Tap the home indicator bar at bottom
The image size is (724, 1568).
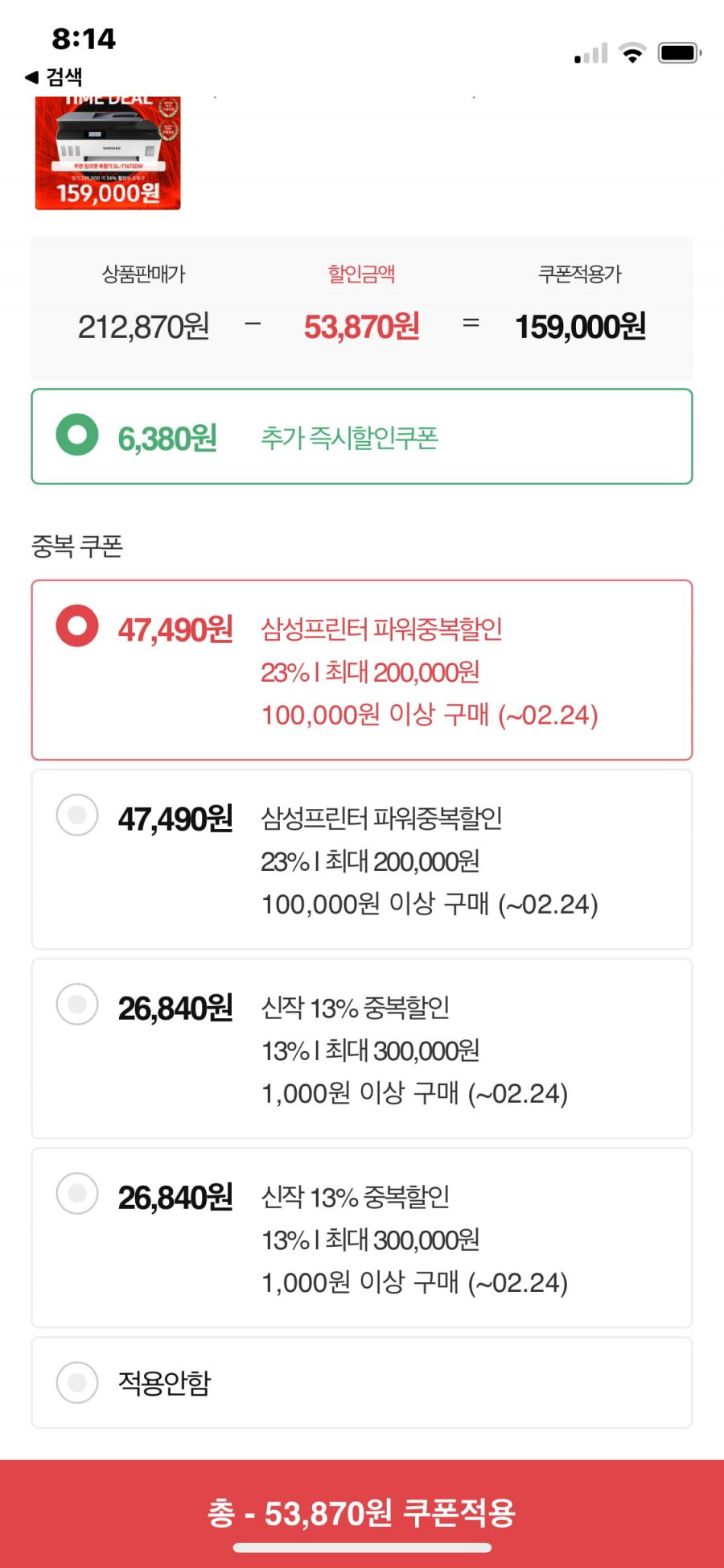[x=362, y=1547]
